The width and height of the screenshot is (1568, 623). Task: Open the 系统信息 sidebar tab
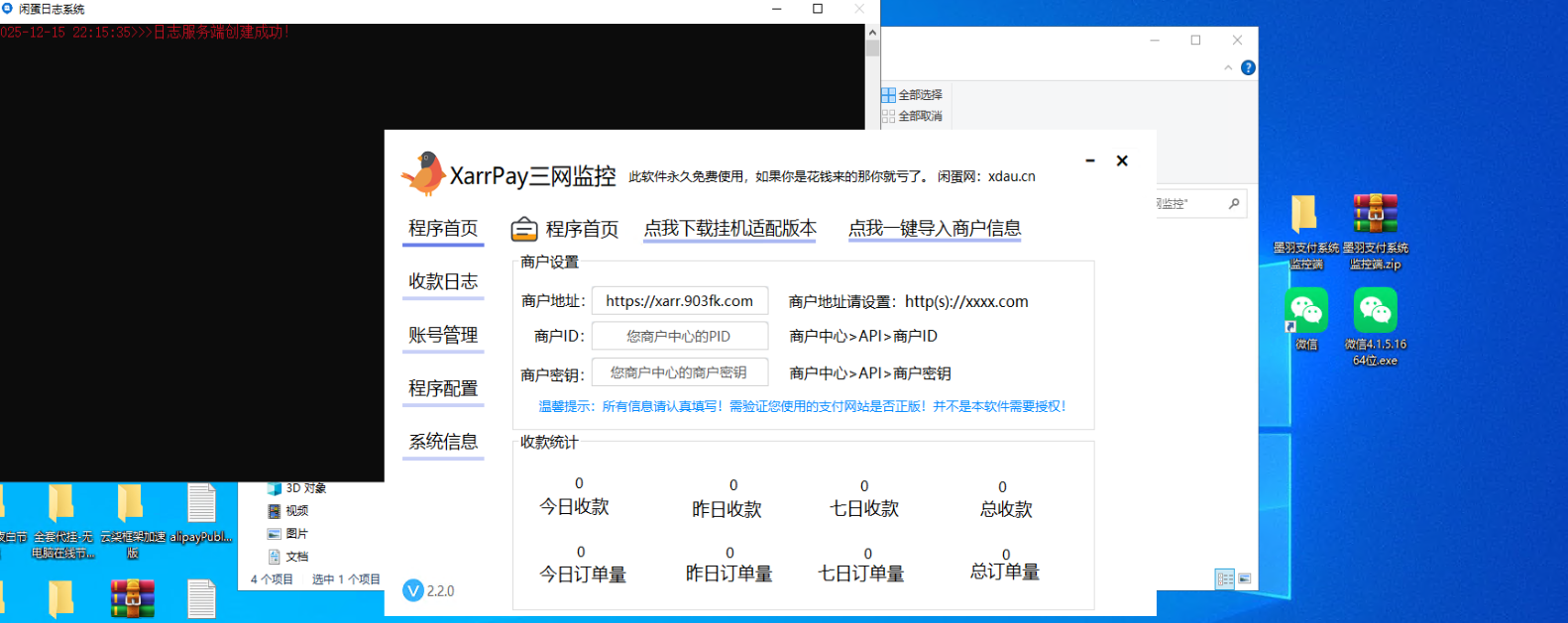pos(443,442)
